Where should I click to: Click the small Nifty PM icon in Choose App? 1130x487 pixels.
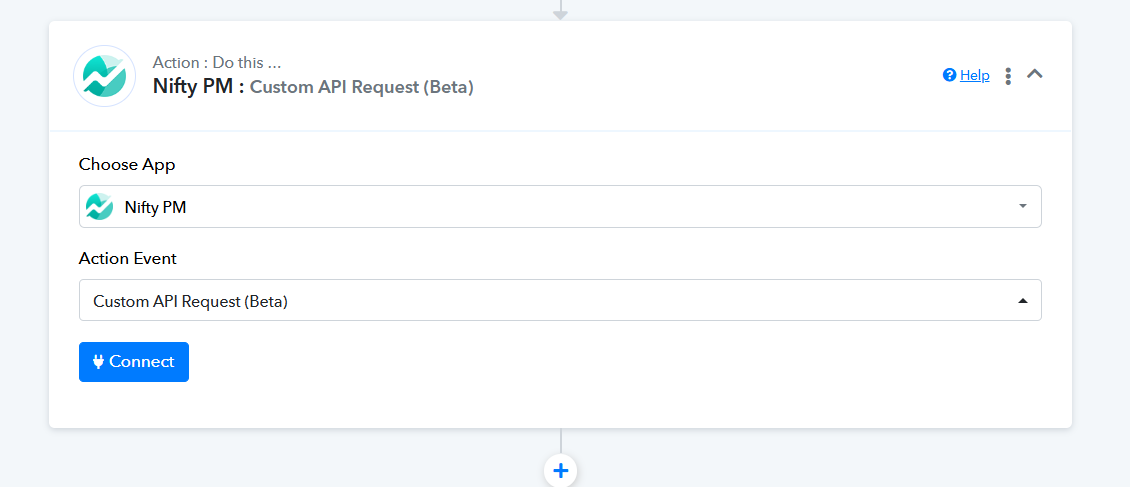point(99,207)
